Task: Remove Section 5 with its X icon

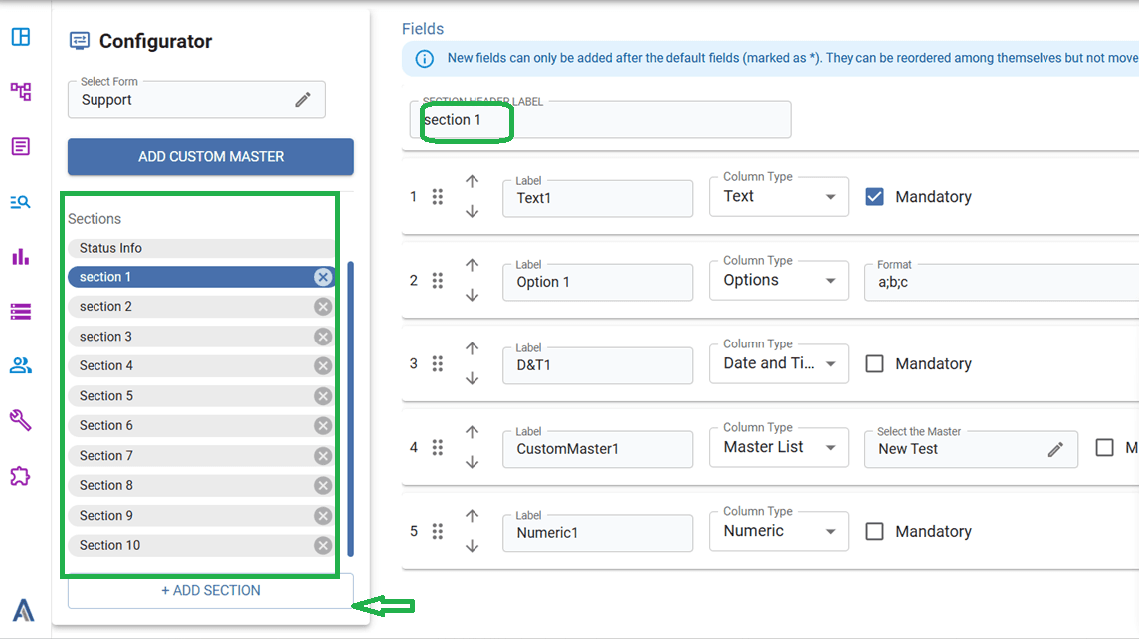Action: (323, 396)
